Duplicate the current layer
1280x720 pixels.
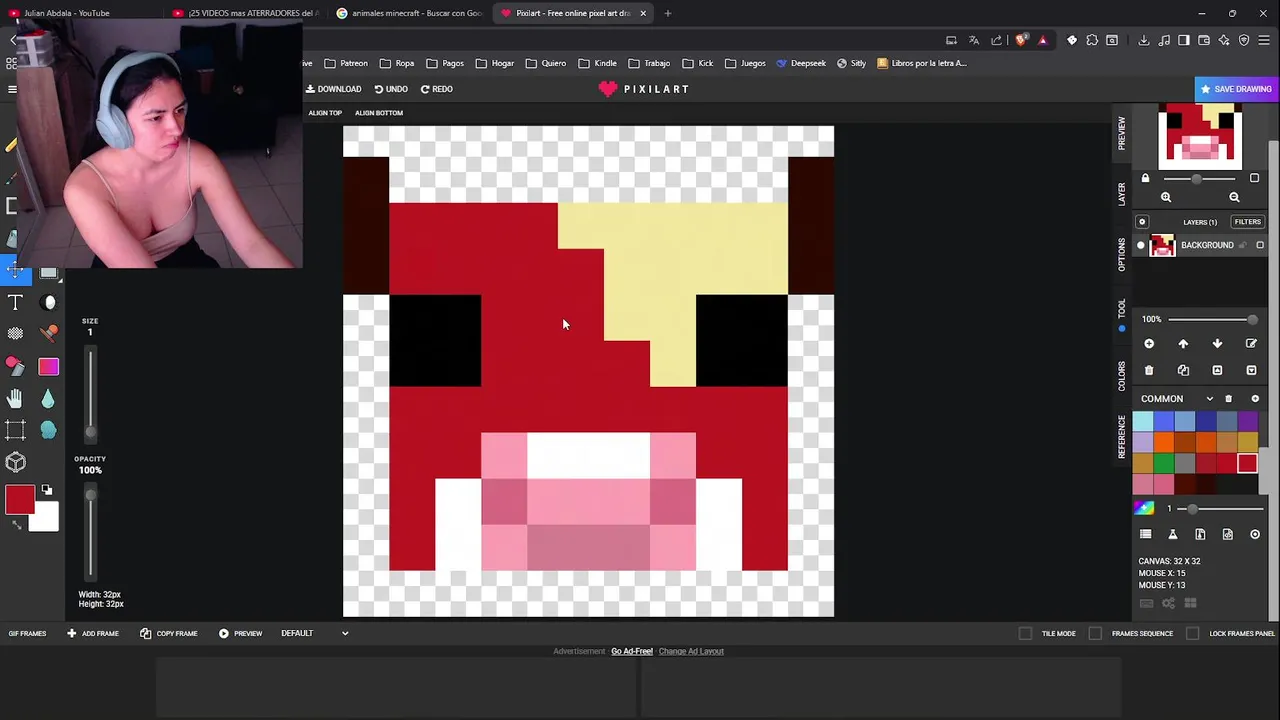point(1183,371)
